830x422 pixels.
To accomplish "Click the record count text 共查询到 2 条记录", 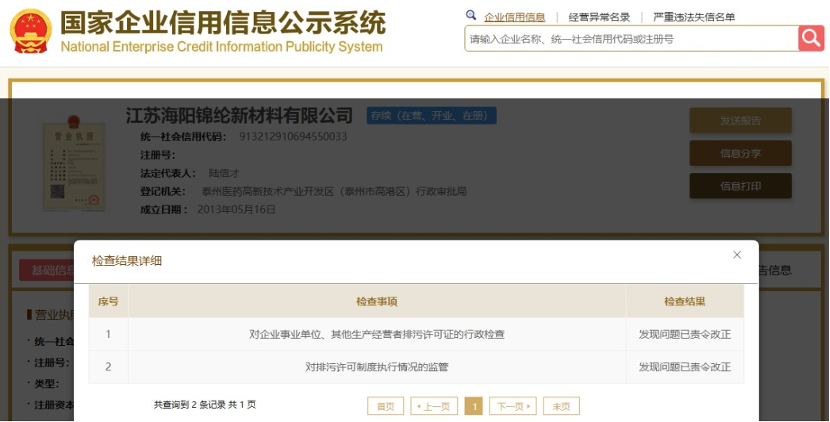I will tap(190, 405).
